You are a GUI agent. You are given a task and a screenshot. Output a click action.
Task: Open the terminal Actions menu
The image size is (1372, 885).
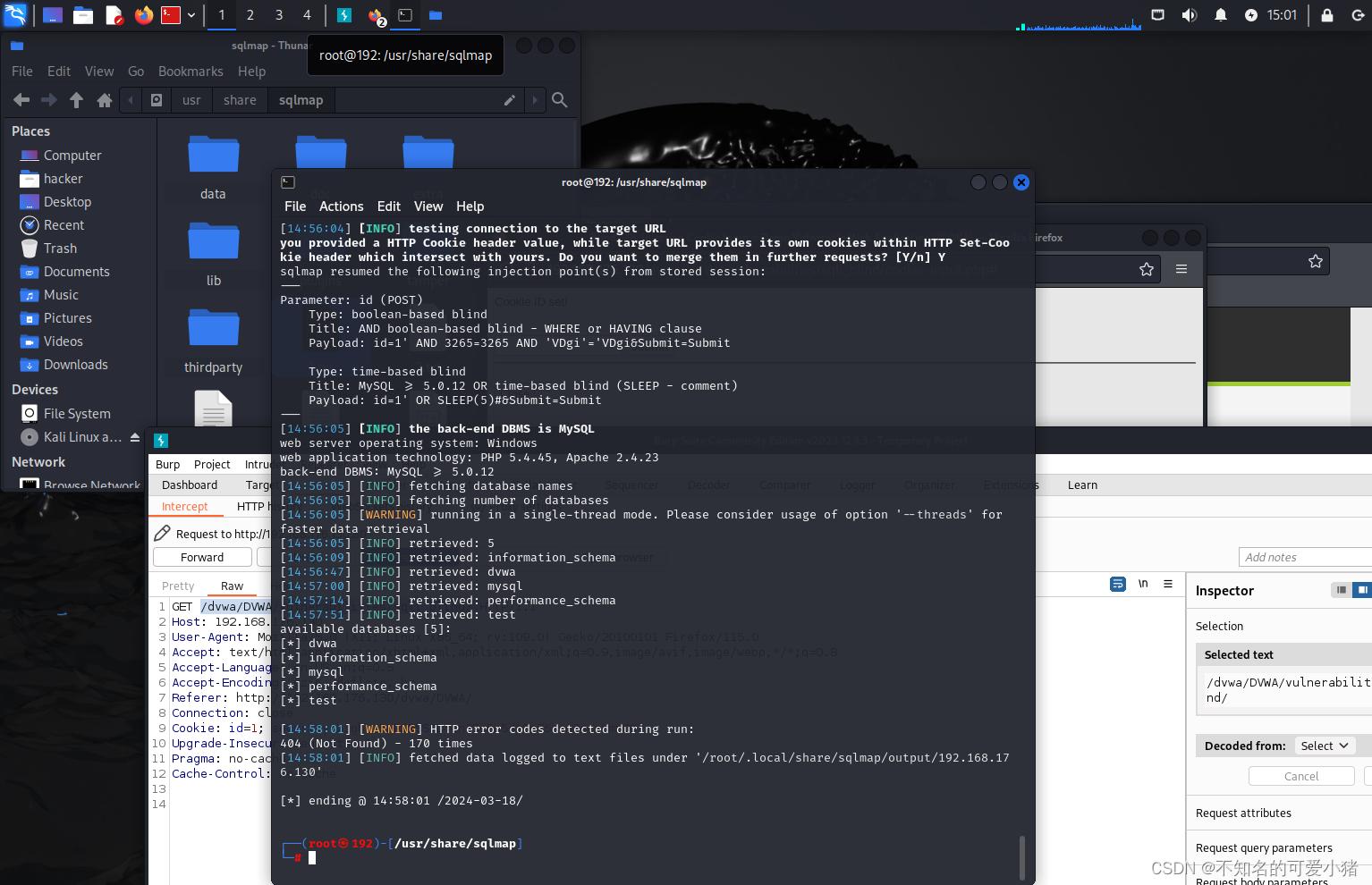tap(341, 206)
